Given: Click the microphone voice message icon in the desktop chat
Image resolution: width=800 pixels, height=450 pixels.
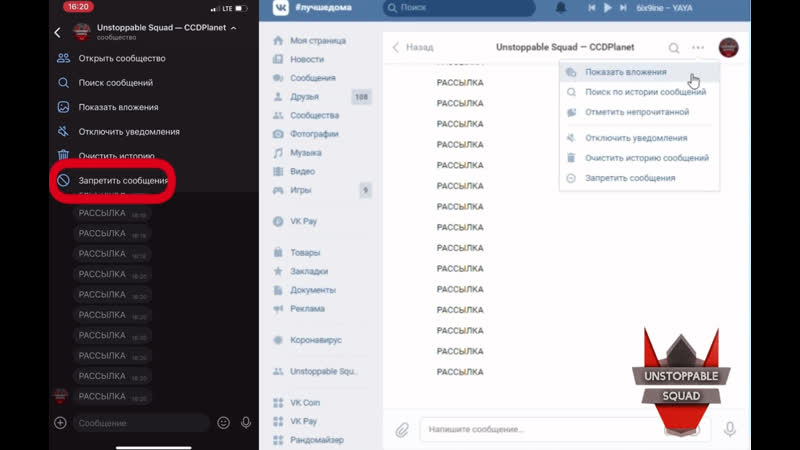Looking at the screenshot, I should tap(730, 429).
